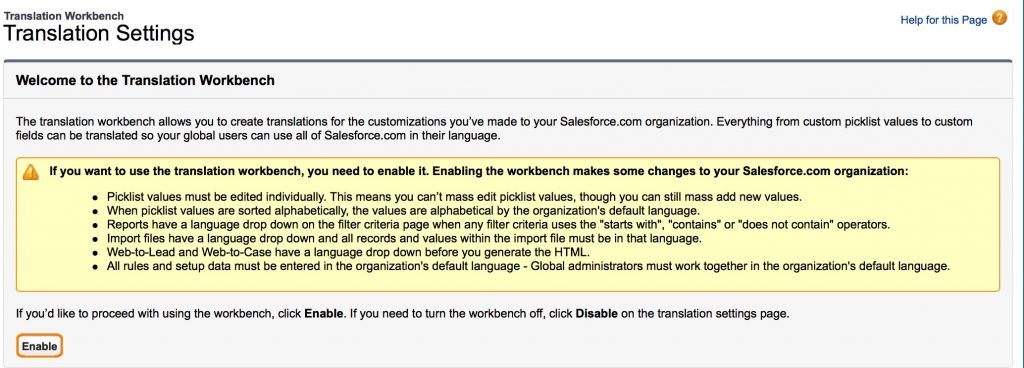Click the sentence about proceeding with the workbench
This screenshot has height=368, width=1024.
402,314
